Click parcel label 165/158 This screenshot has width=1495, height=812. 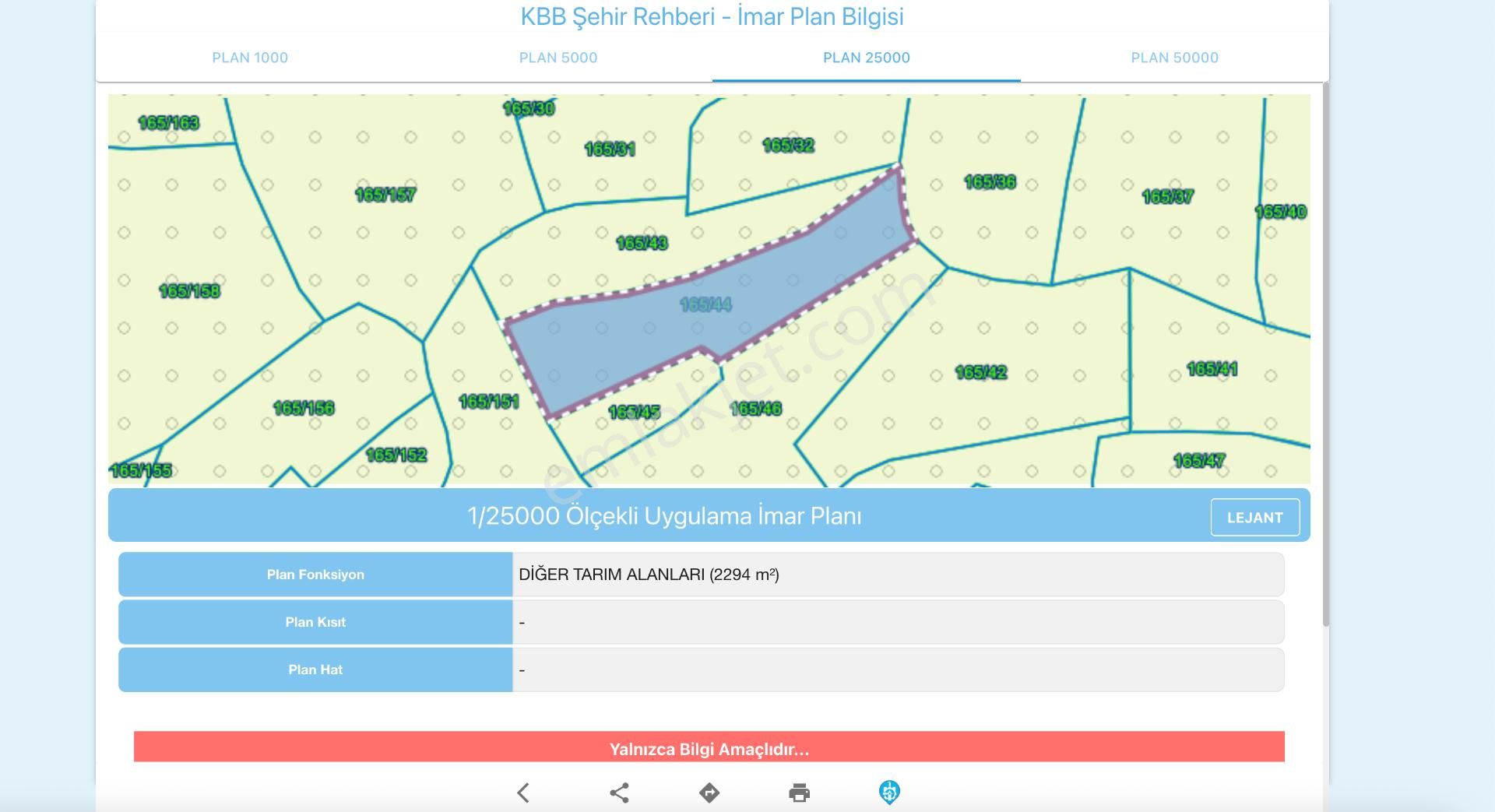(x=189, y=291)
